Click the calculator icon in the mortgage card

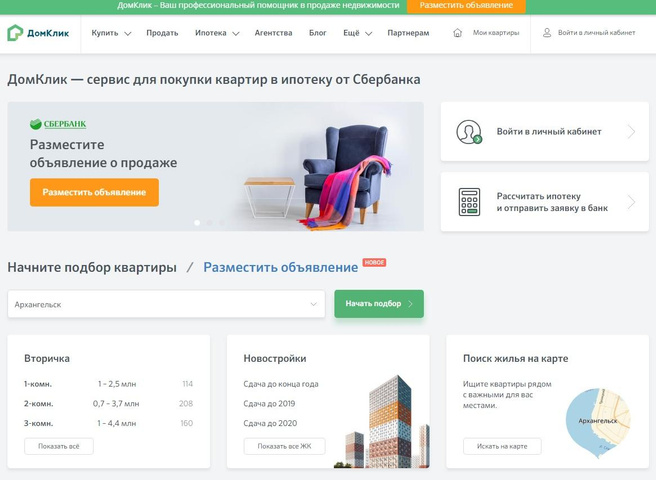(469, 202)
